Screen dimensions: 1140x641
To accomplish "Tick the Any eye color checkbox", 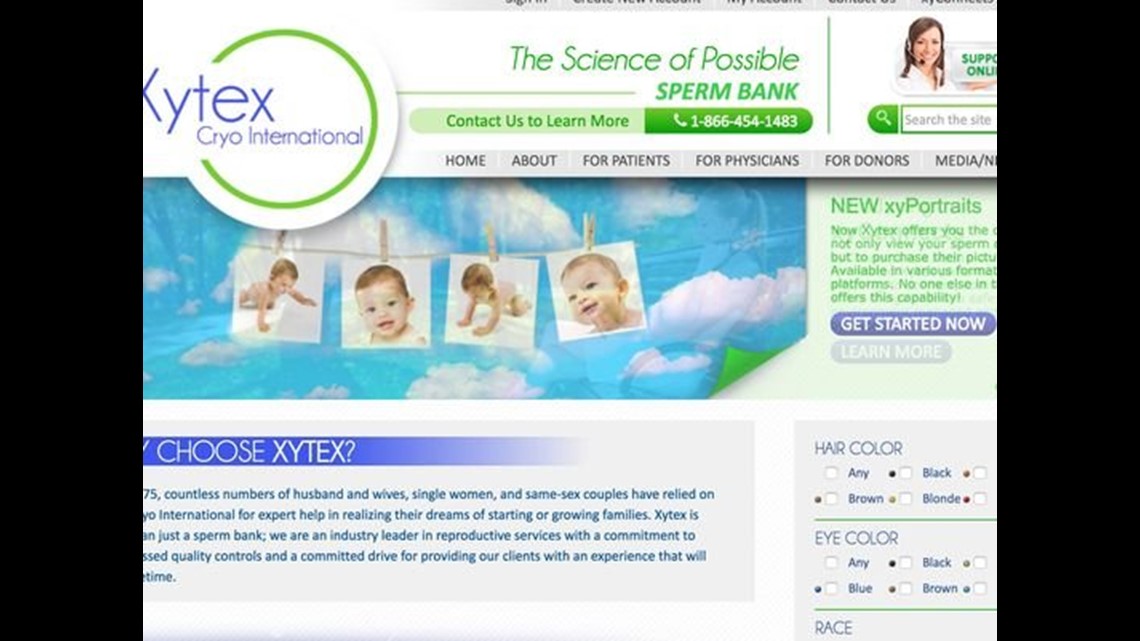I will click(831, 563).
